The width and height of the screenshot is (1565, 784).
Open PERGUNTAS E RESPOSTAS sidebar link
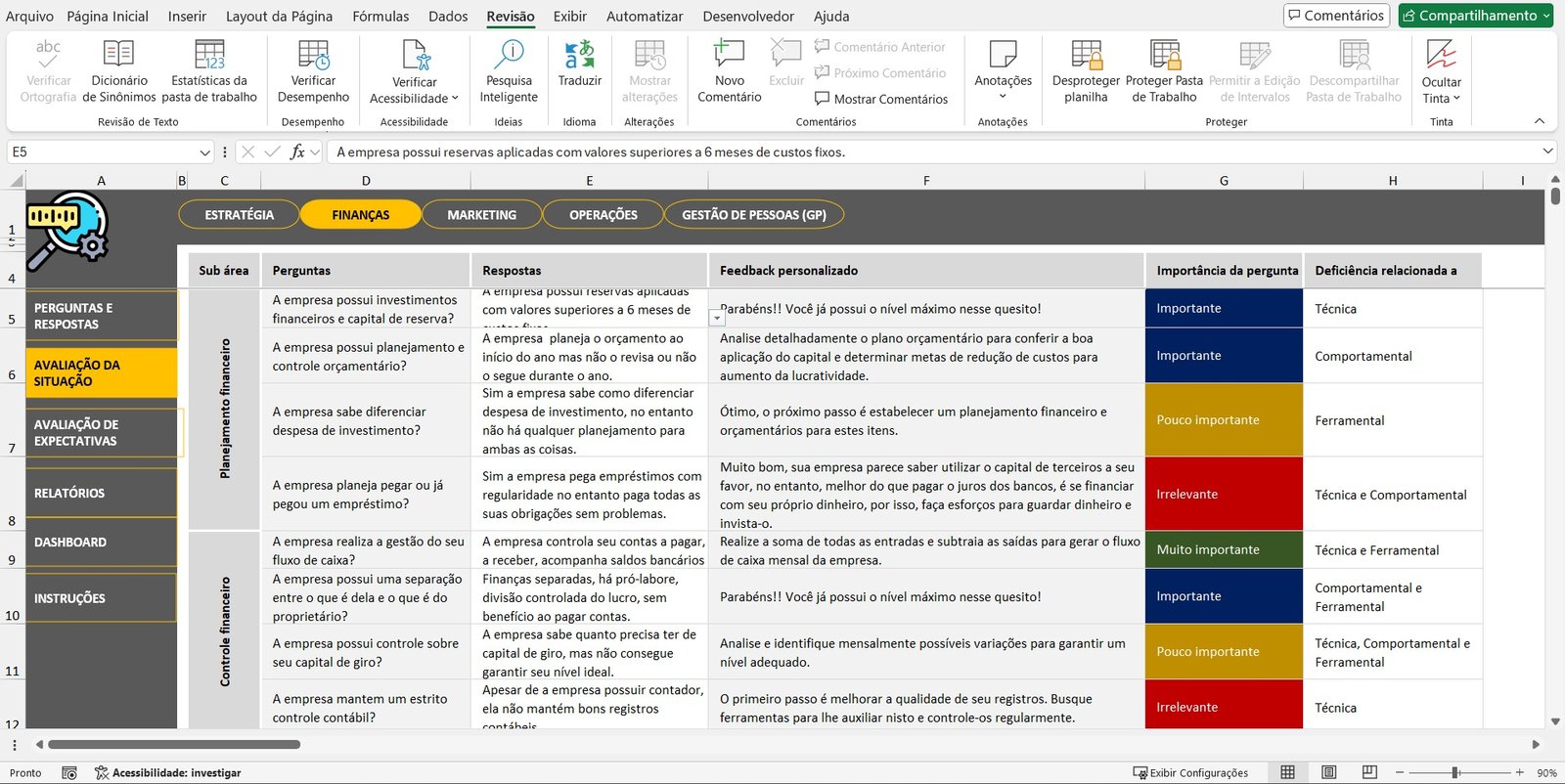click(102, 316)
